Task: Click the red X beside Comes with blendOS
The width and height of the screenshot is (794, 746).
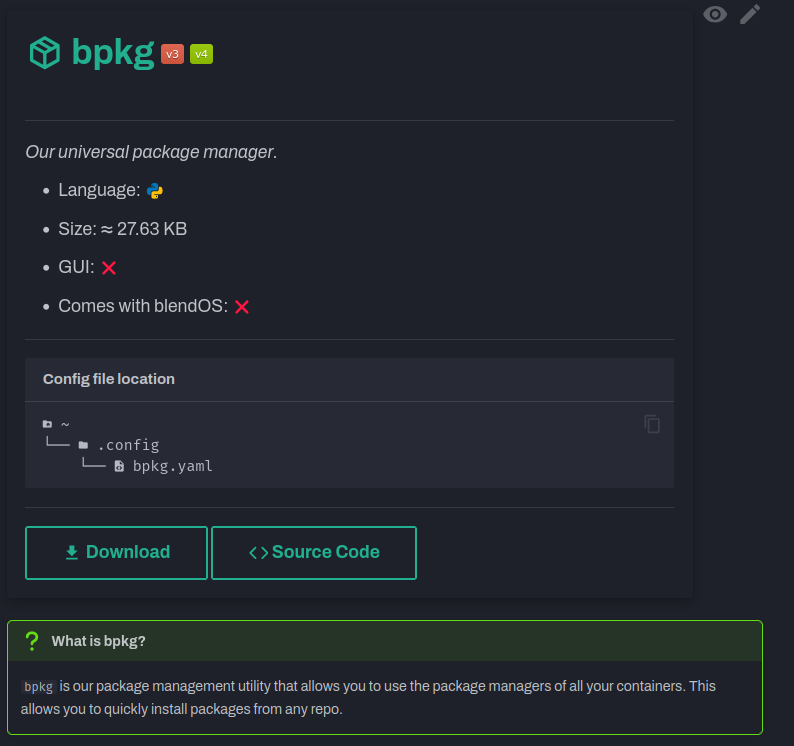Action: click(x=241, y=307)
